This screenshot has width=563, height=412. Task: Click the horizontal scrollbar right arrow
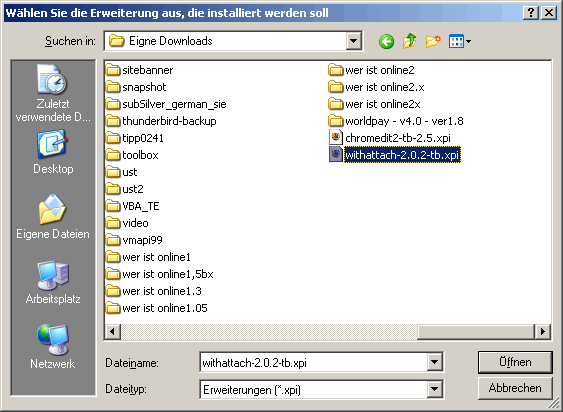click(x=542, y=331)
